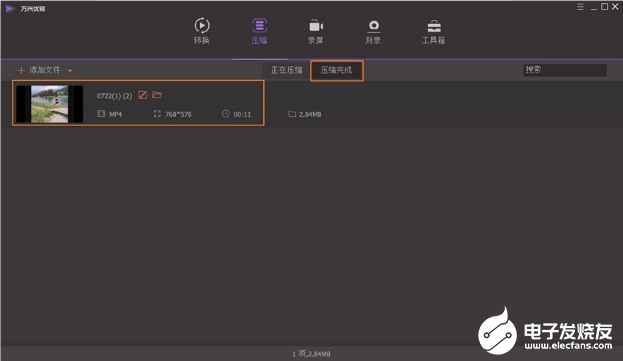Click the 2.84MB file size folder icon
623x361 pixels.
tap(292, 114)
